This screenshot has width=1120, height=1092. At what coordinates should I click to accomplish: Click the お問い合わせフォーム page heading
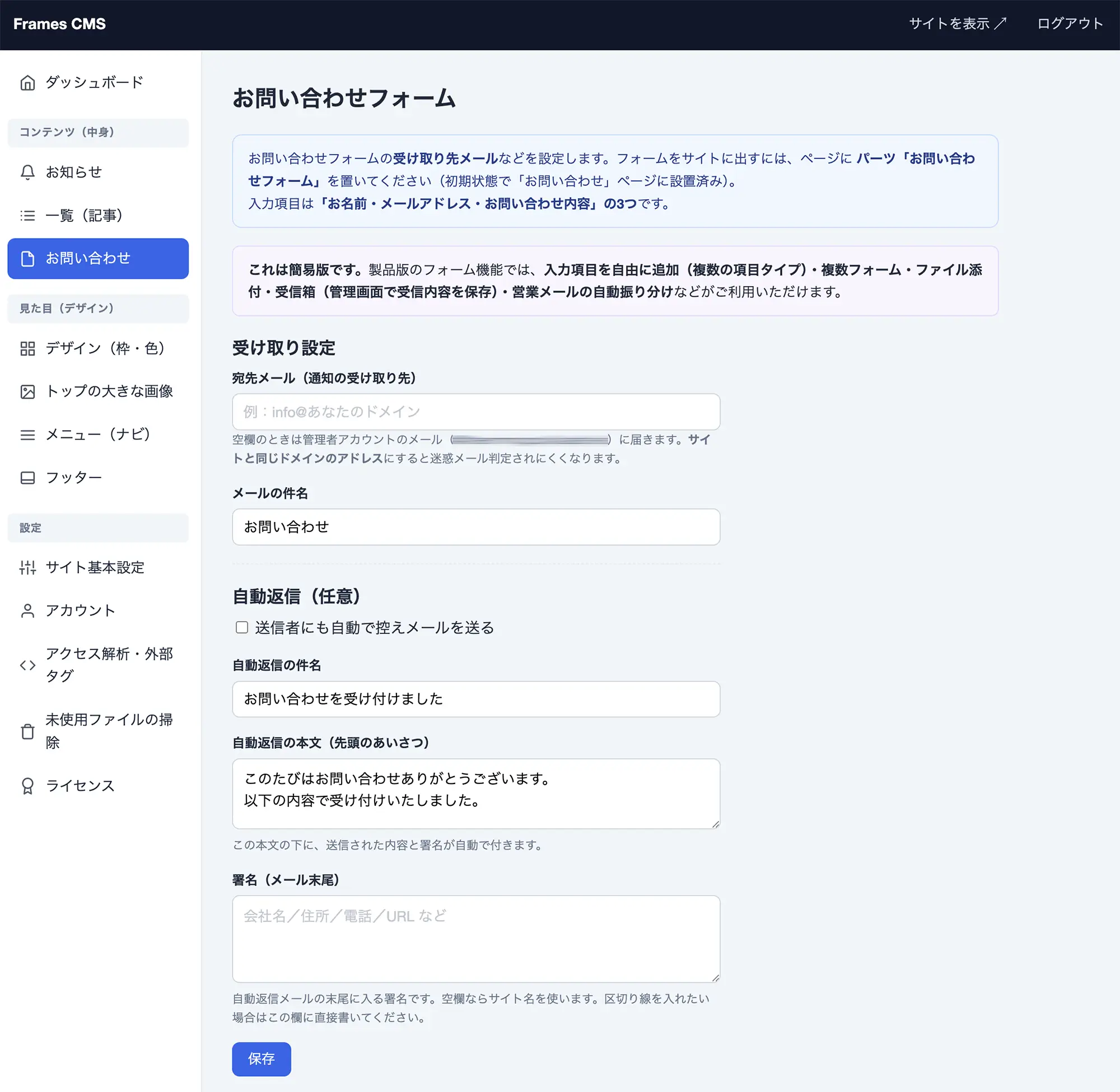click(x=344, y=98)
